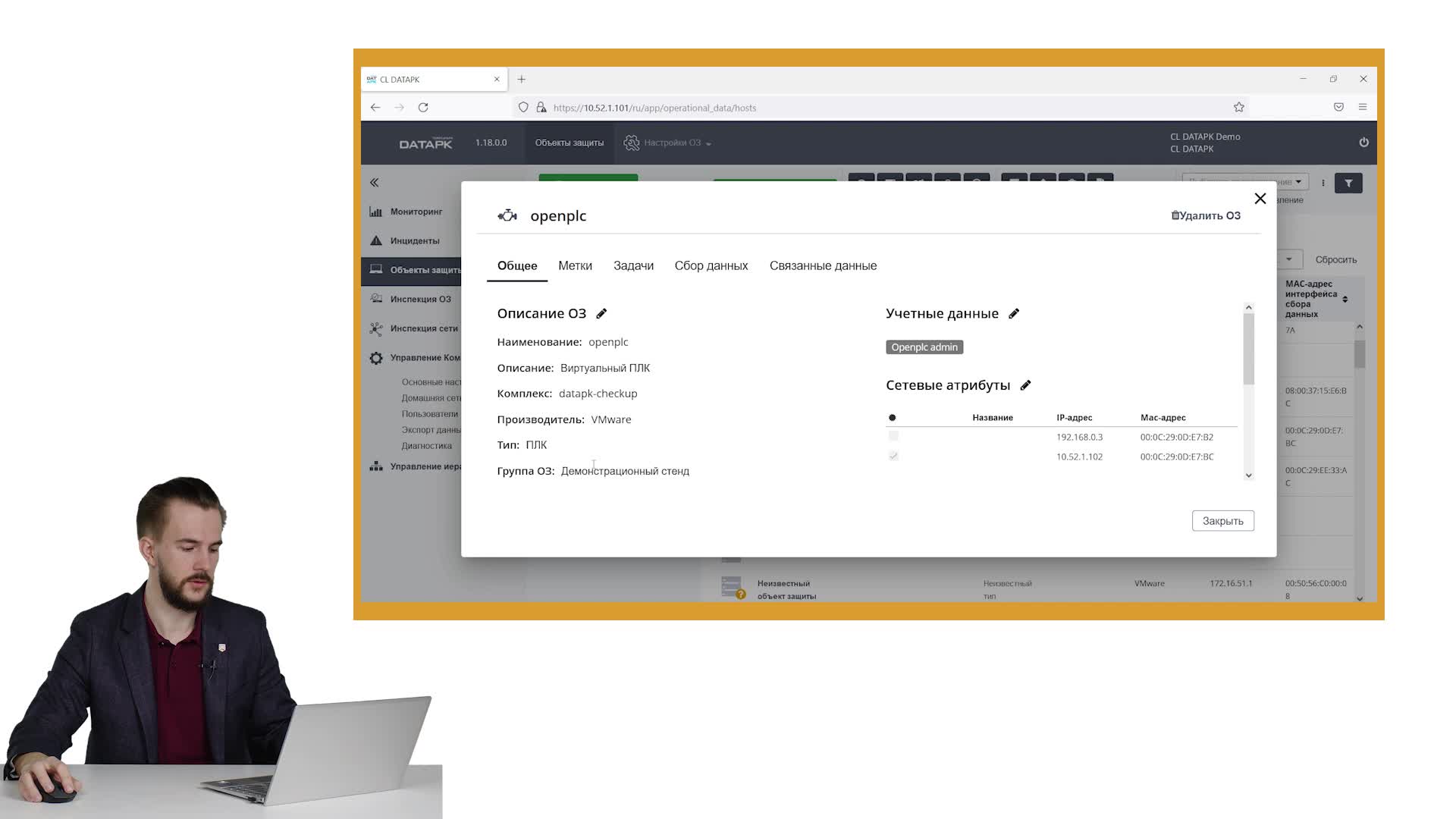
Task: Click scroll-down arrow in dialog scrollbar
Action: click(x=1248, y=475)
